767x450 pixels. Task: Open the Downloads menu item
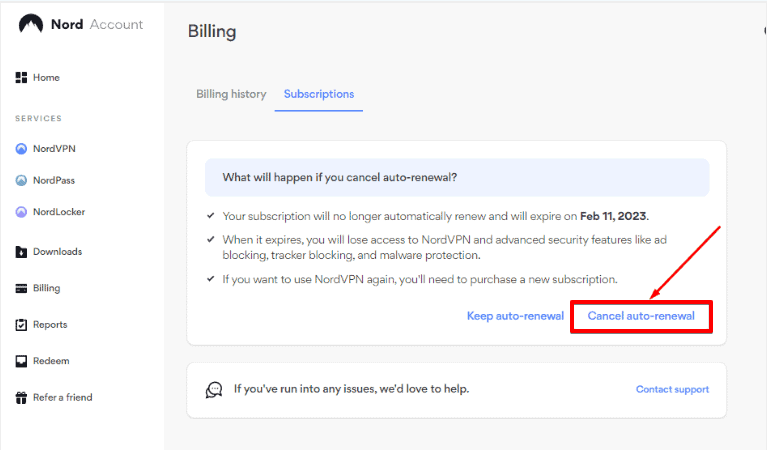57,252
